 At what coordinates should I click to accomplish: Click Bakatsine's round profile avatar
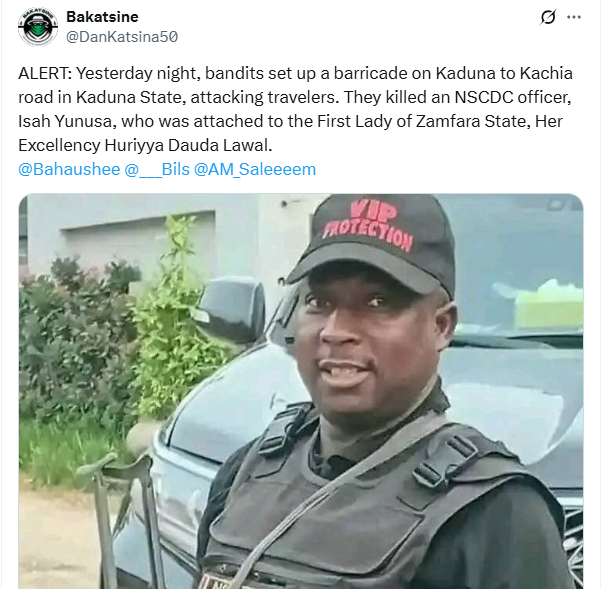[38, 27]
